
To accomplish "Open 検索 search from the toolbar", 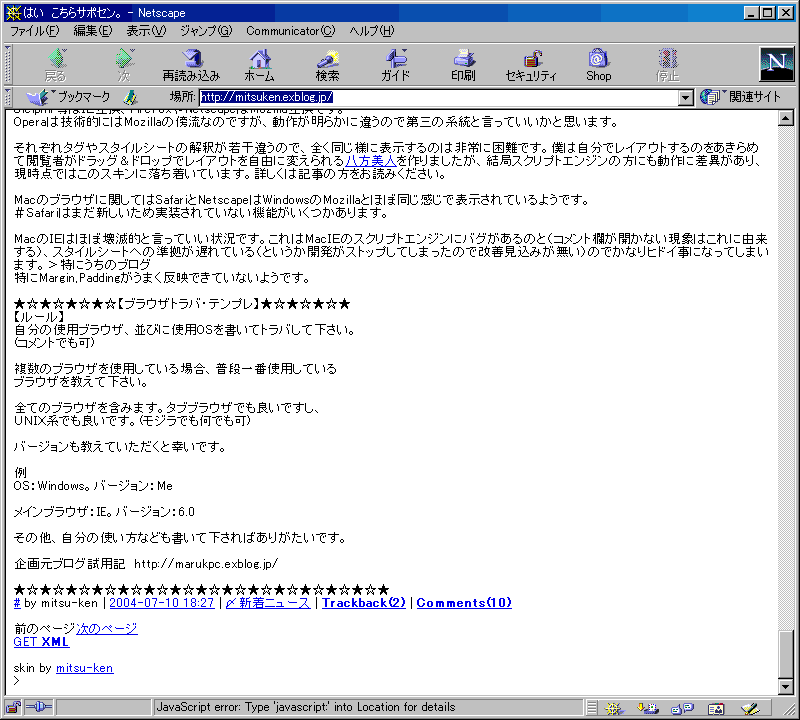I will pos(328,65).
